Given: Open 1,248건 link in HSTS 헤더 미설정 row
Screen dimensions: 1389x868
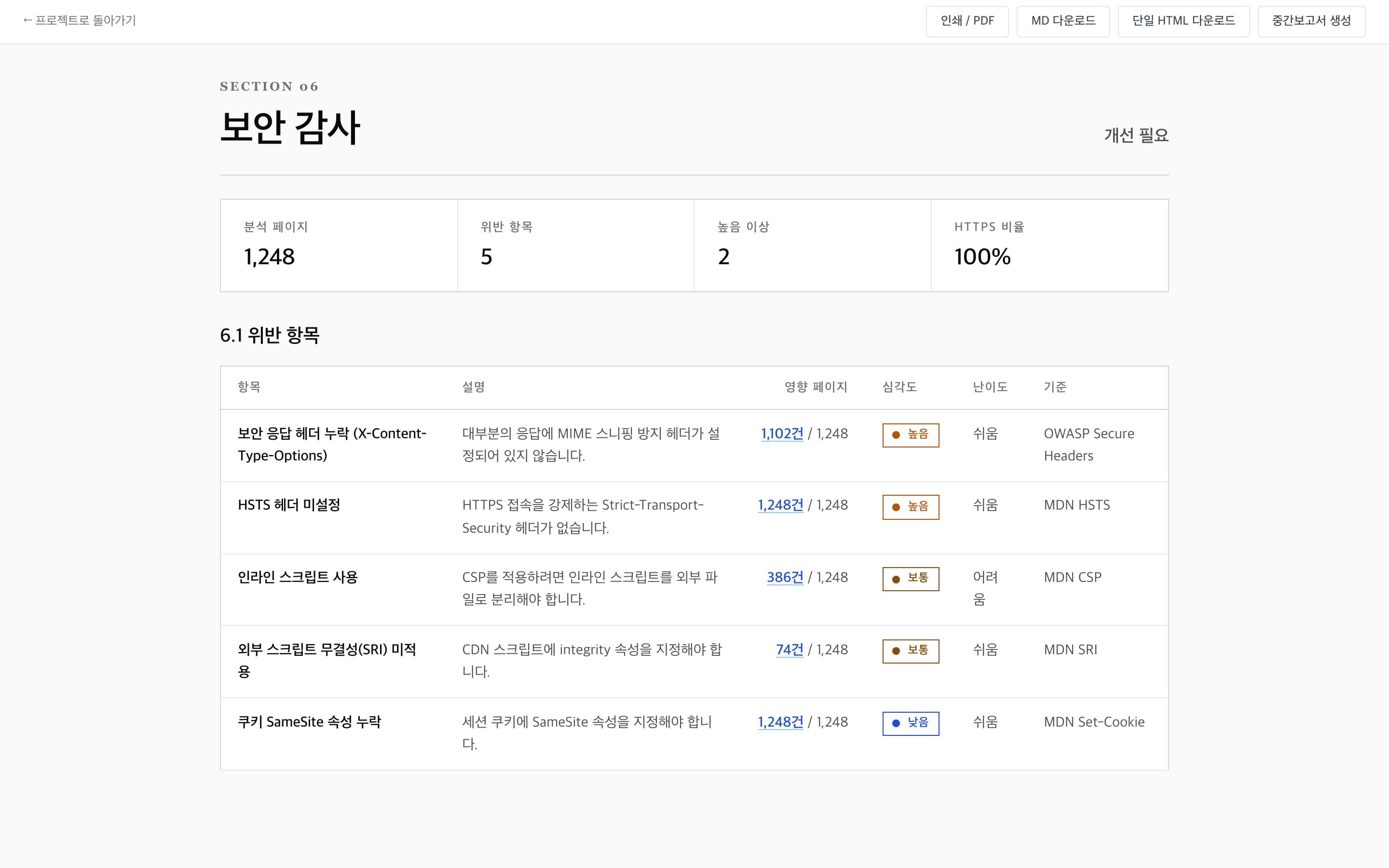Looking at the screenshot, I should (780, 505).
